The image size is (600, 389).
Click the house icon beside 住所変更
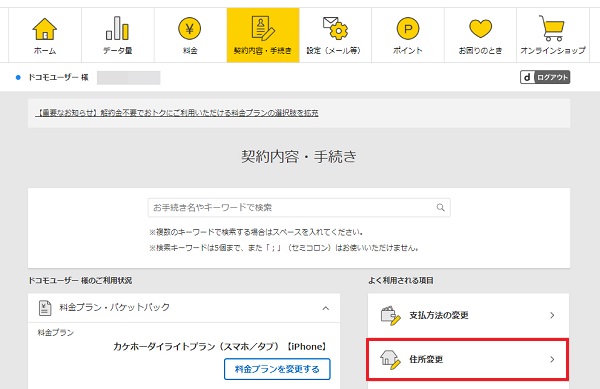click(390, 360)
